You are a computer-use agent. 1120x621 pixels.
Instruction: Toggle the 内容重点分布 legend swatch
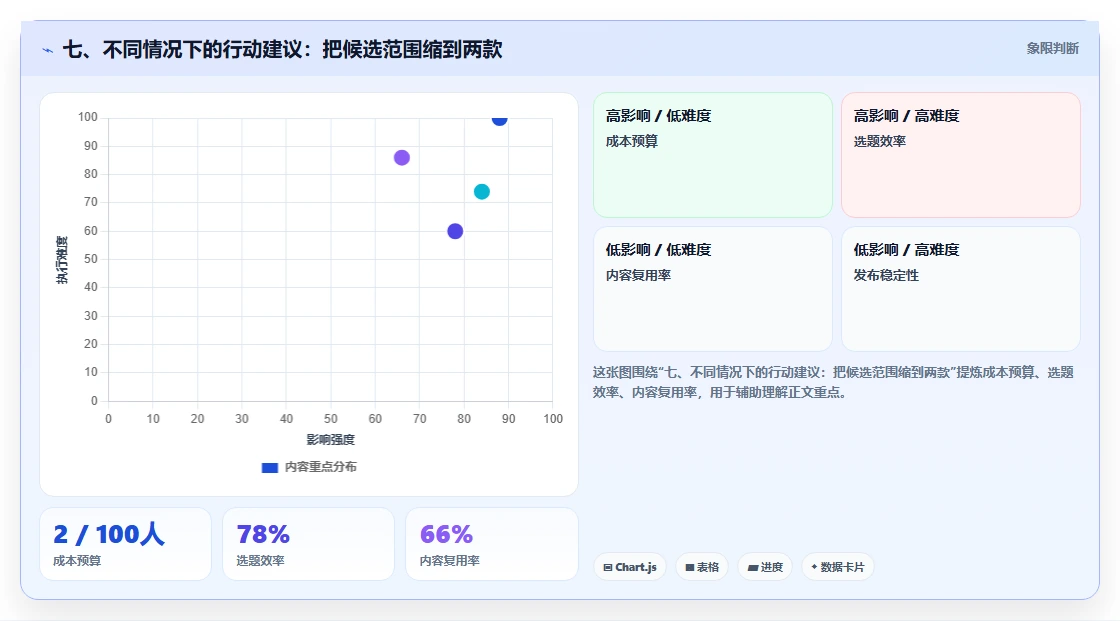click(x=269, y=467)
